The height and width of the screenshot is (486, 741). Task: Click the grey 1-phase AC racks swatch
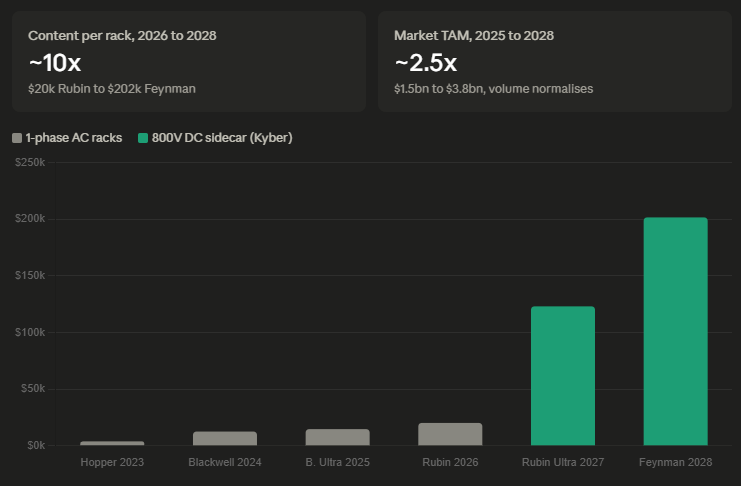tap(17, 138)
